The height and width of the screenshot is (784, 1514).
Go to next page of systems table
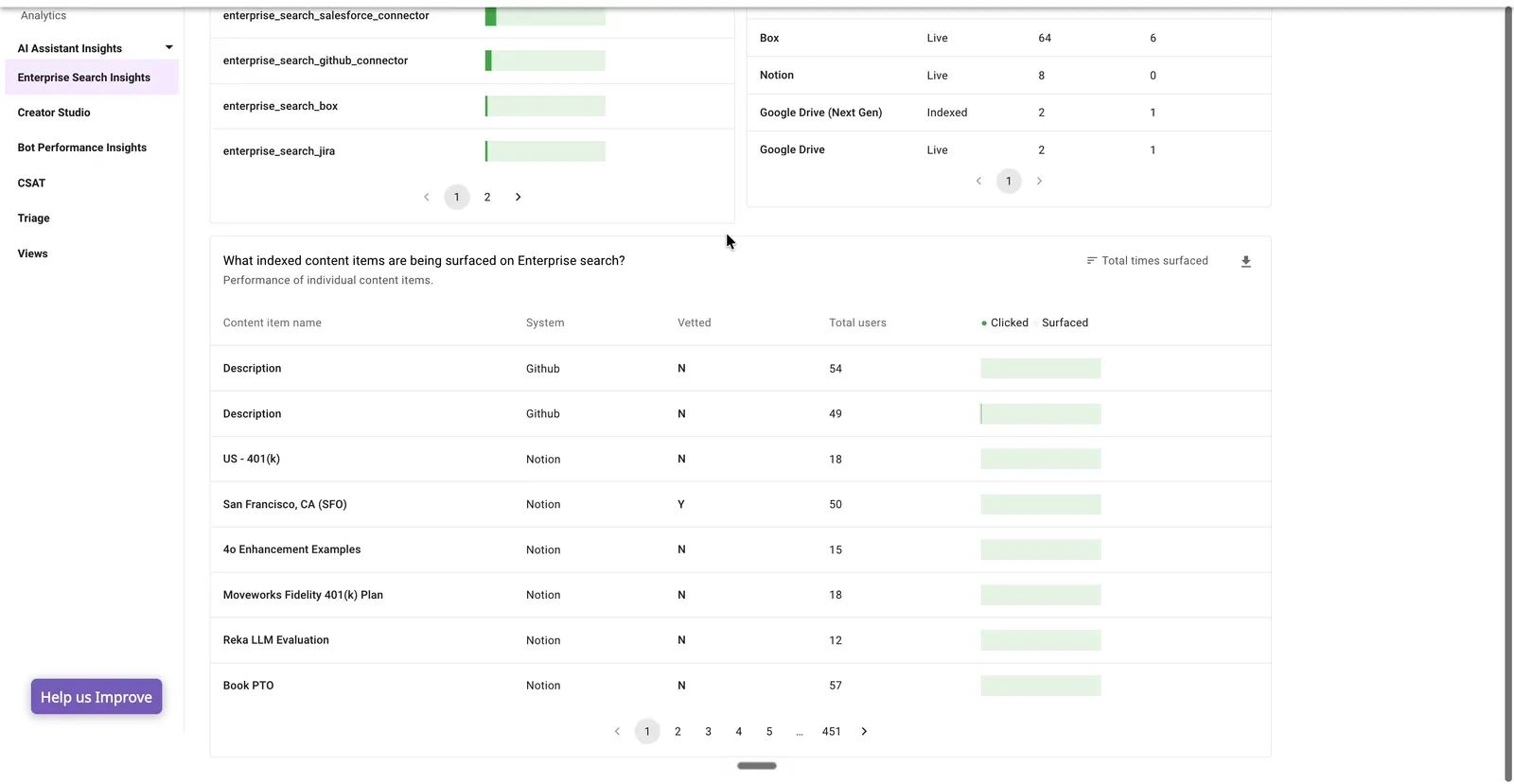point(1039,181)
